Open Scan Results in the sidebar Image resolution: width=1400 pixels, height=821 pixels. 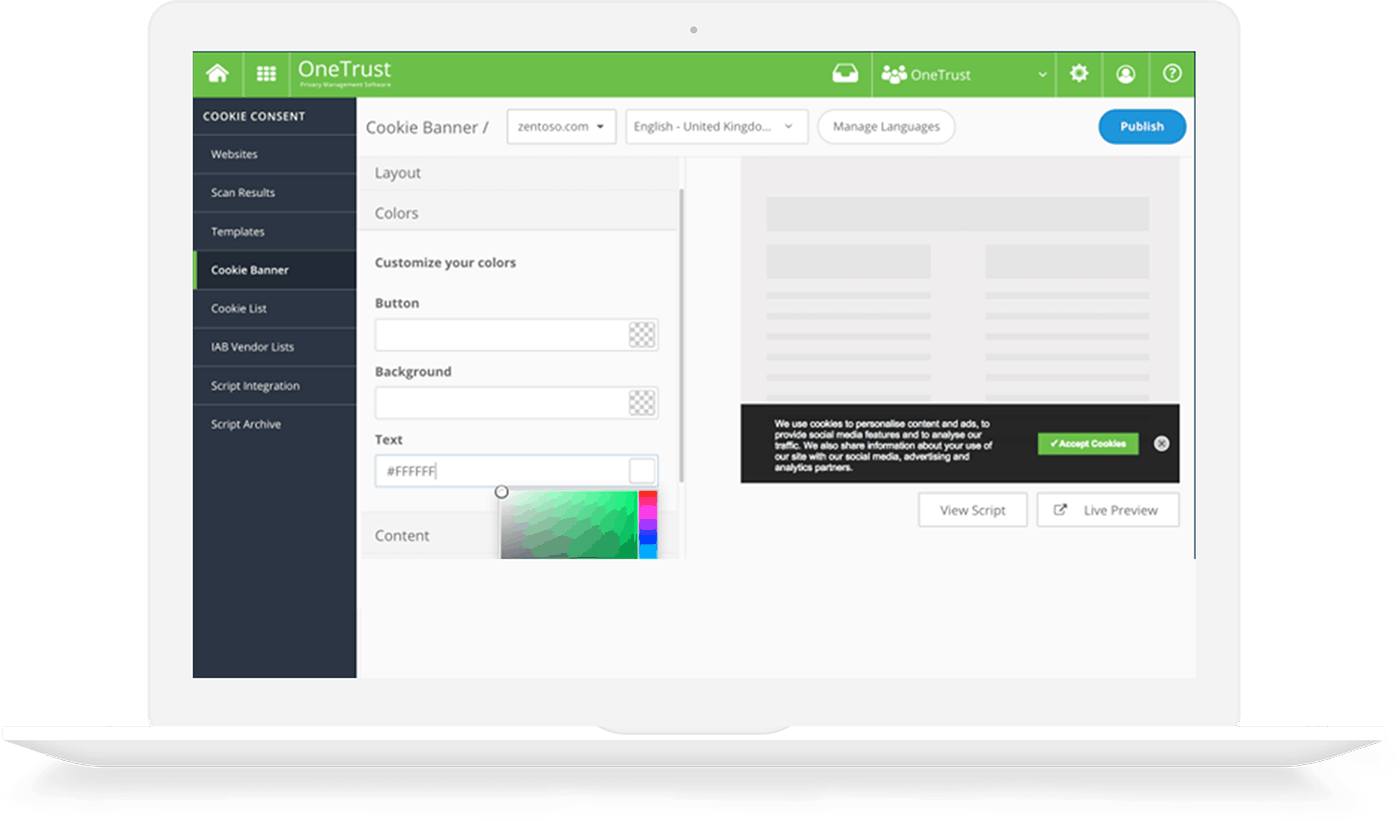(274, 192)
